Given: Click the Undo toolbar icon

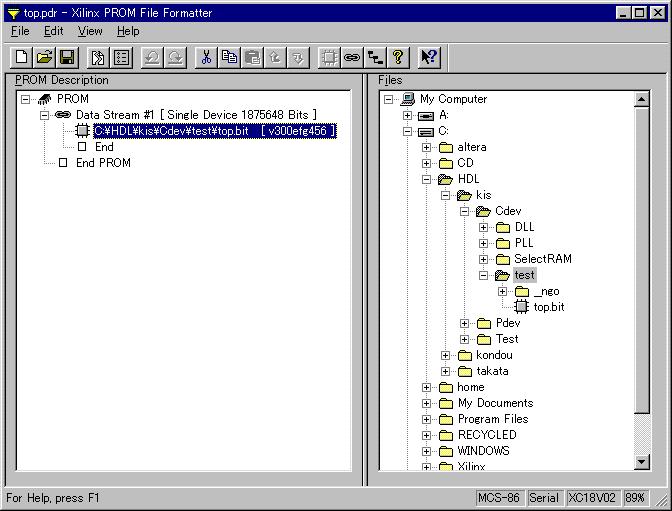Looking at the screenshot, I should pyautogui.click(x=152, y=57).
